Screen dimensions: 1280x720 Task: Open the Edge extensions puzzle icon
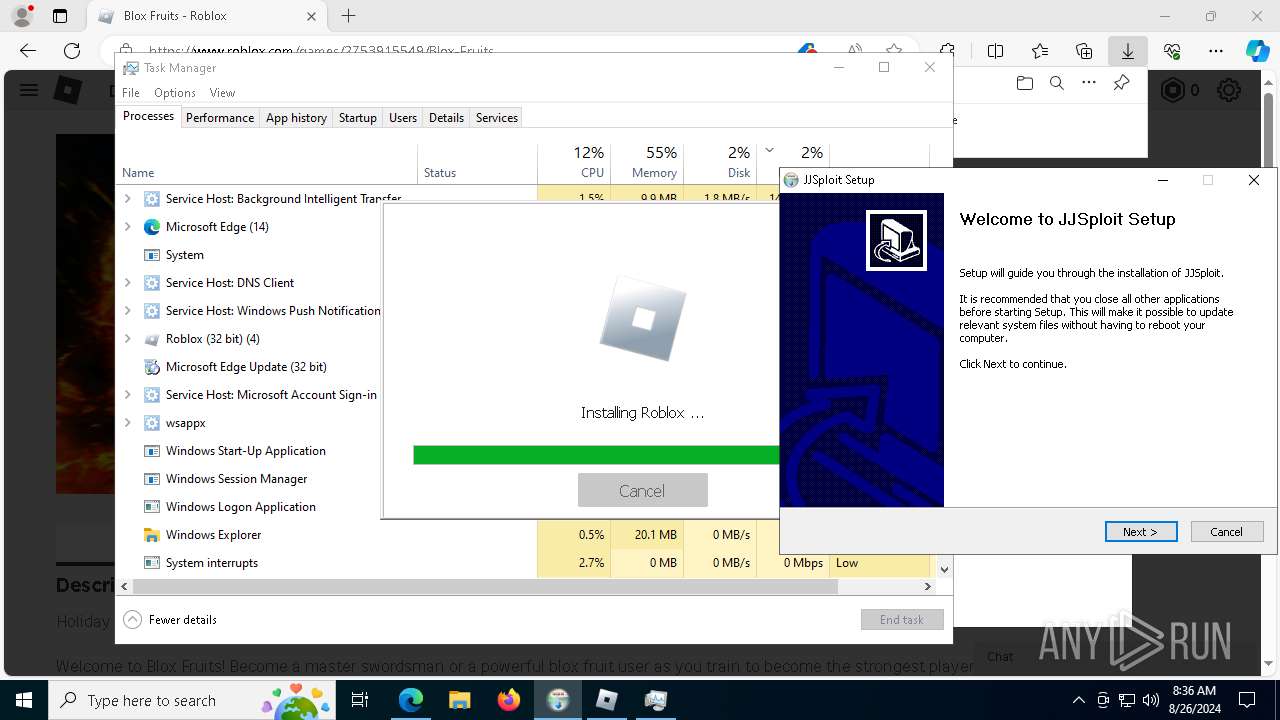[x=948, y=51]
